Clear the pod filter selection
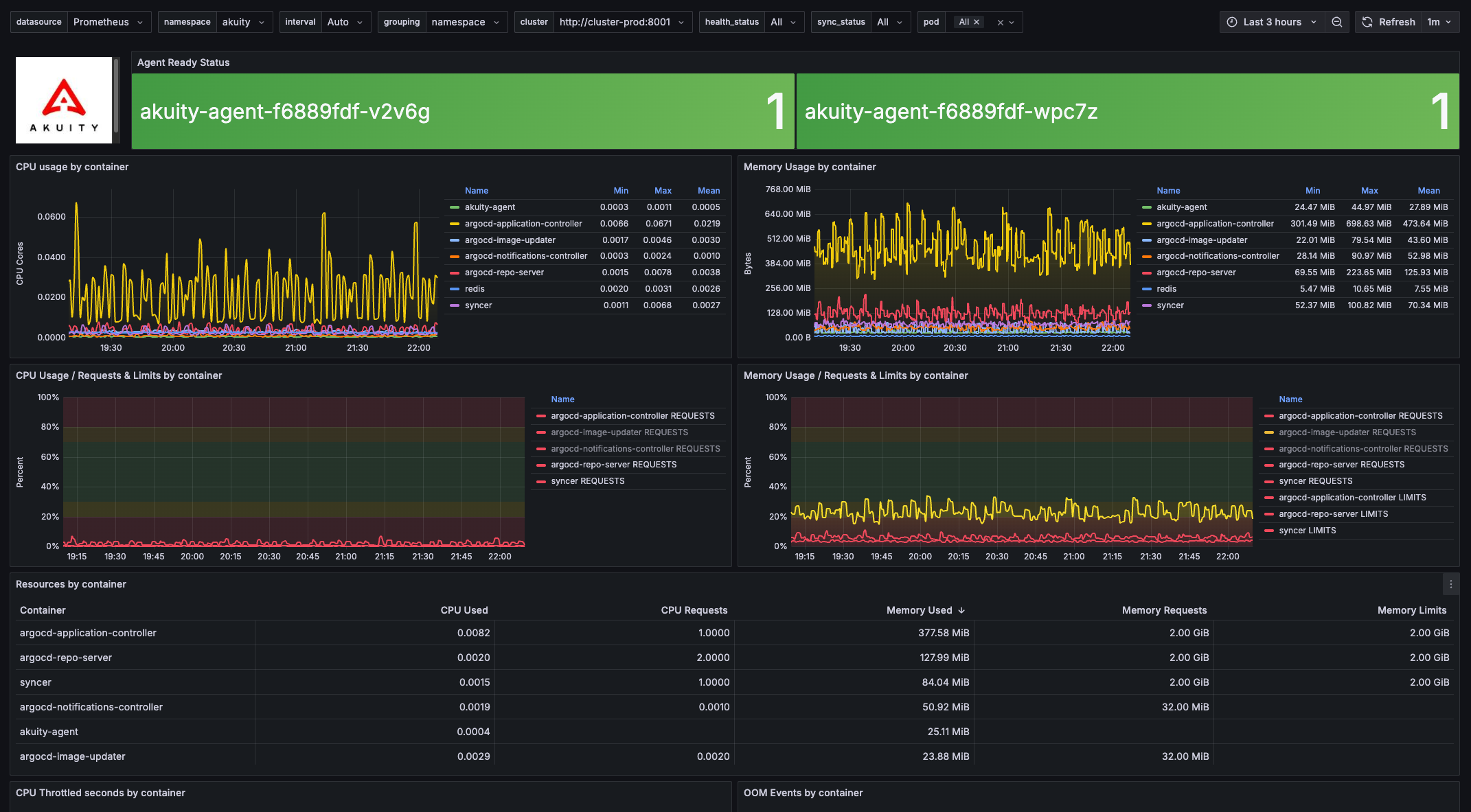 1001,23
